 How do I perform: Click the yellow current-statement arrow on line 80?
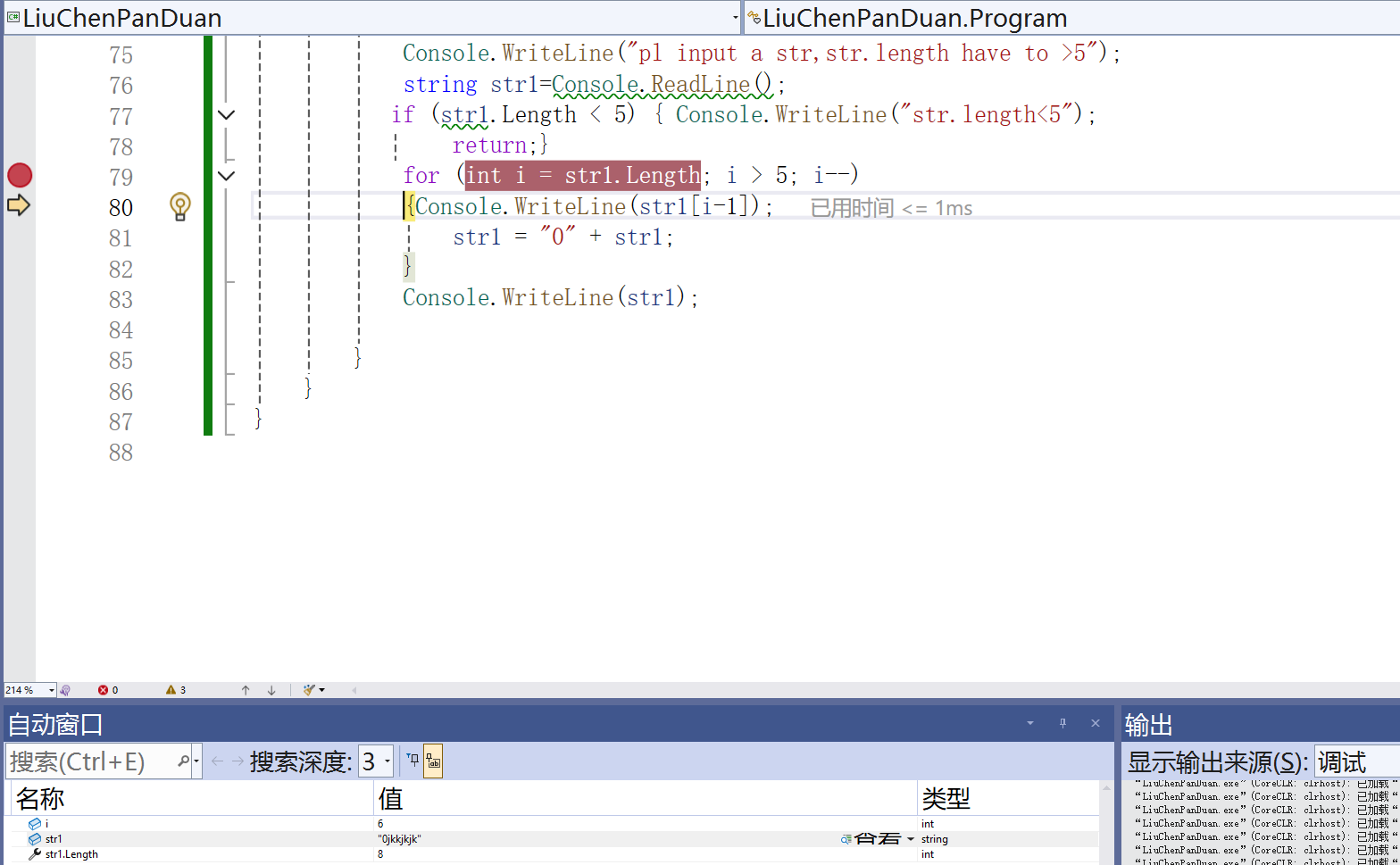(x=19, y=205)
